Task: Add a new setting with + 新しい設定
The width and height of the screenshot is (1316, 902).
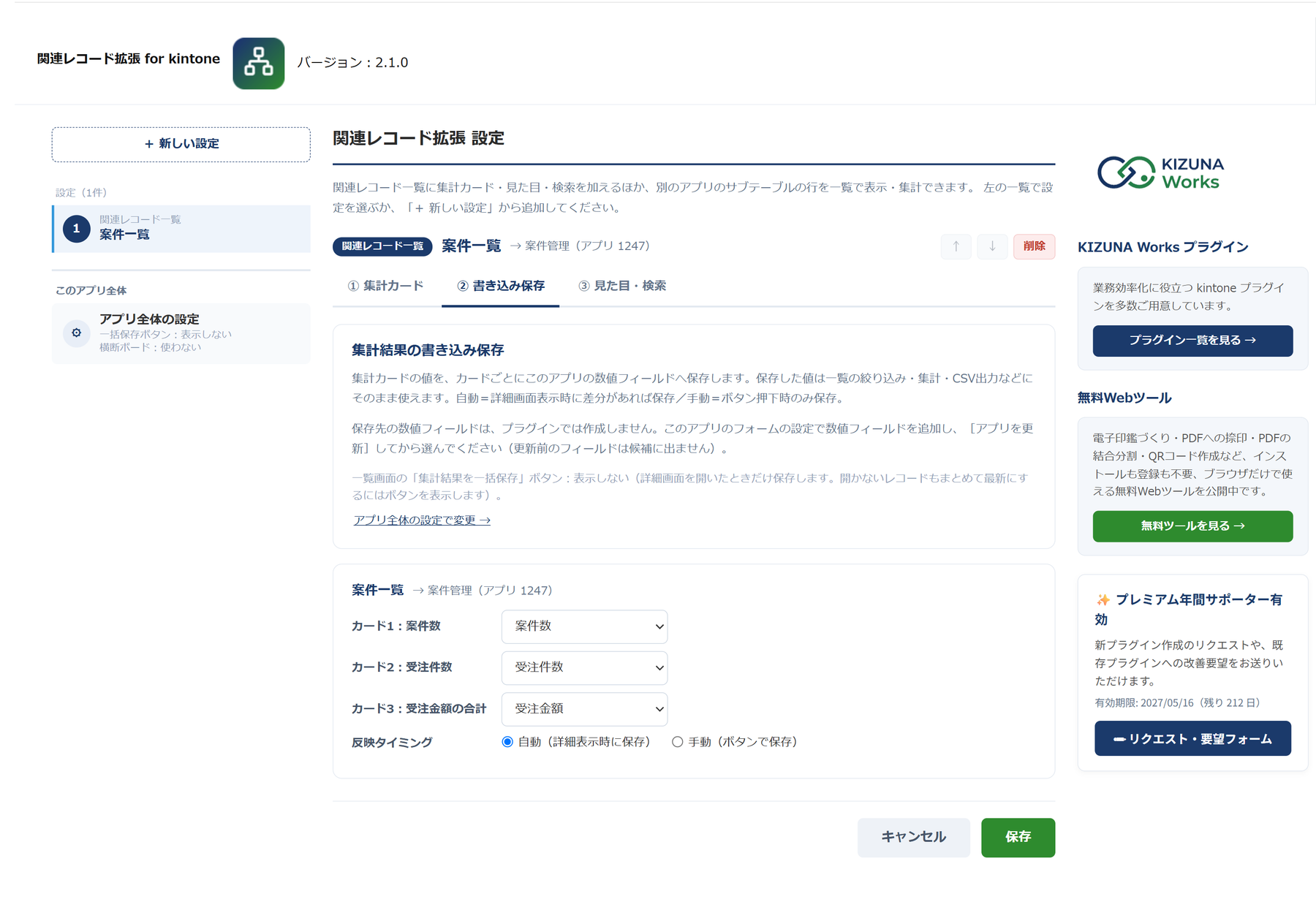Action: point(181,144)
